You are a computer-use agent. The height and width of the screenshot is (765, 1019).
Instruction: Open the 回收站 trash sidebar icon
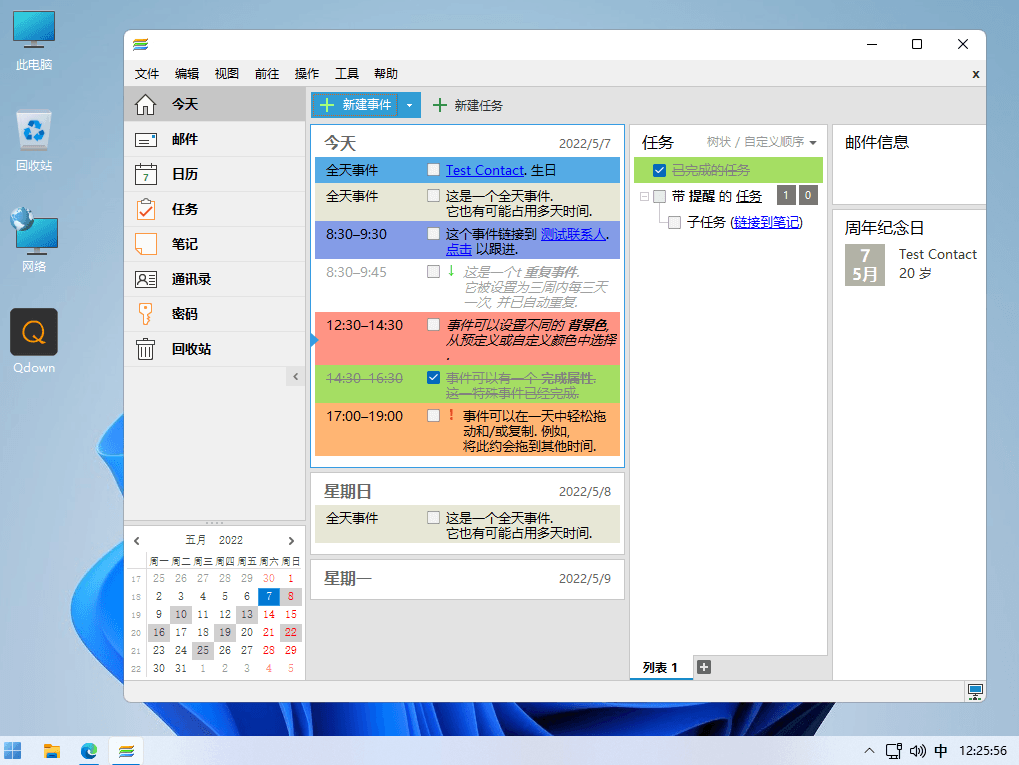(146, 349)
